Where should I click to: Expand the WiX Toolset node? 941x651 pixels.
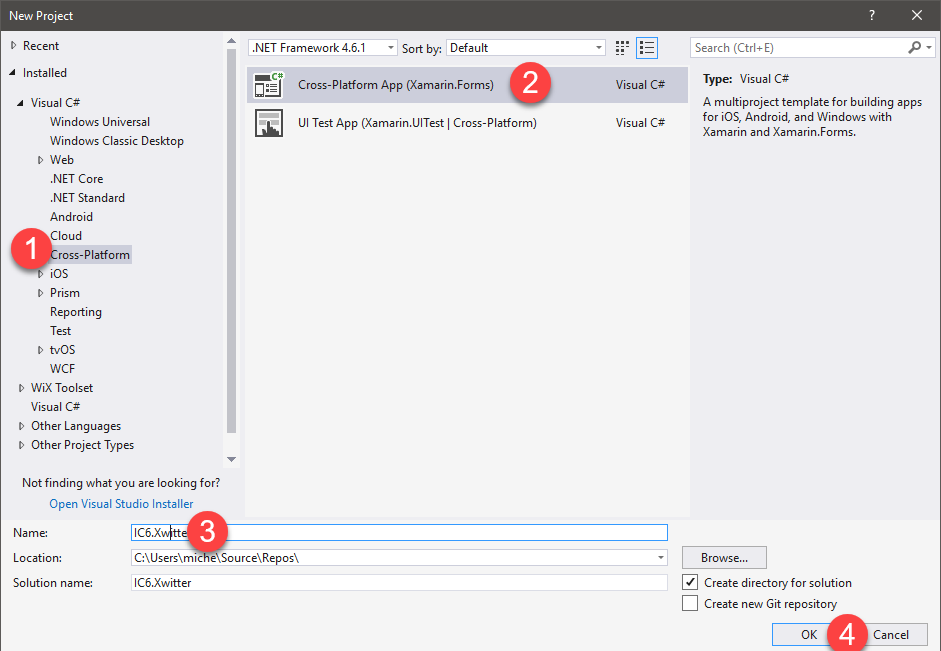[x=22, y=388]
